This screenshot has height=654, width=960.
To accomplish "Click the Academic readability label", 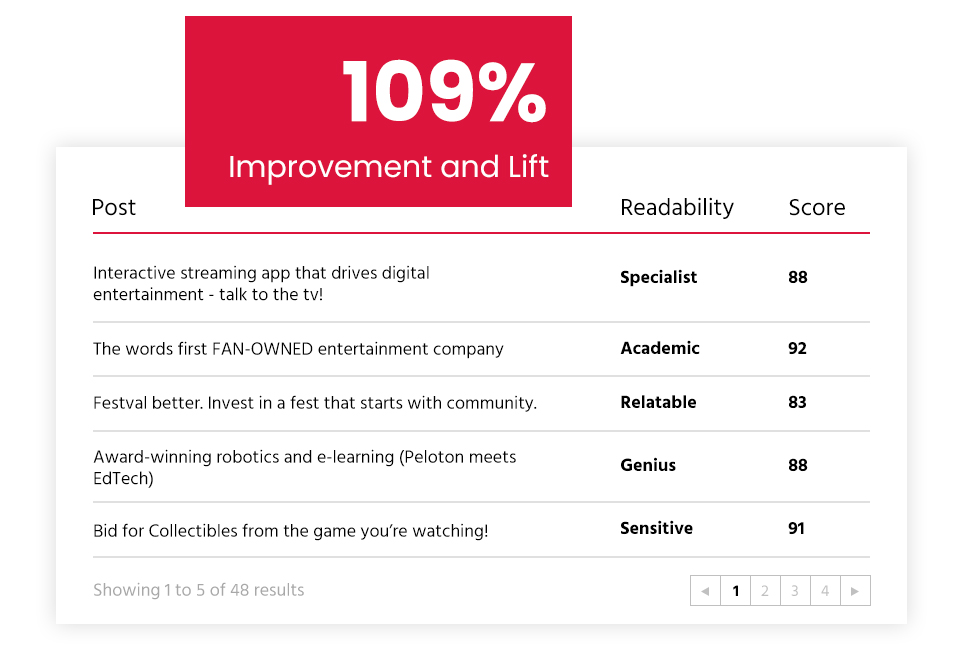I will pyautogui.click(x=660, y=348).
